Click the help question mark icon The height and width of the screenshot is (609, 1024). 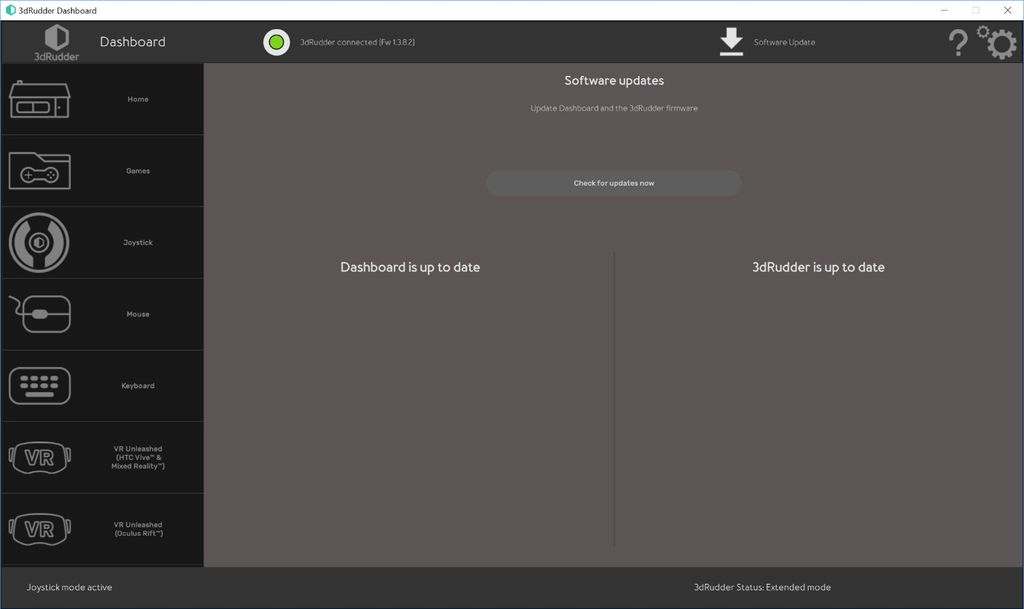click(957, 42)
